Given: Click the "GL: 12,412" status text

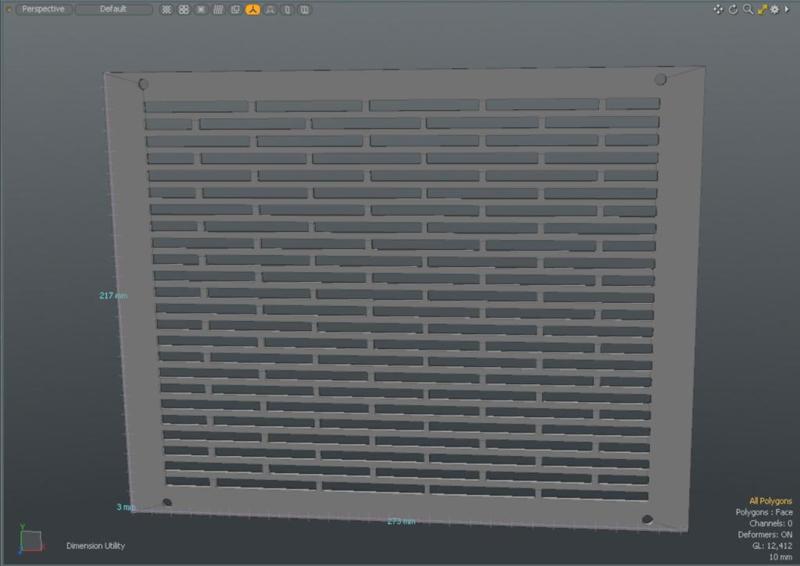Looking at the screenshot, I should tap(772, 546).
